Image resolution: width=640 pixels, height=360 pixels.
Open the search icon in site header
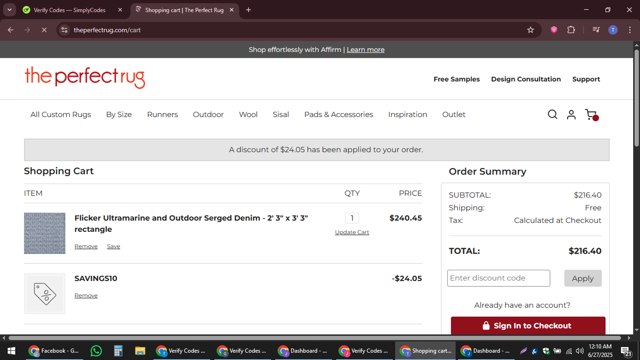pos(552,115)
